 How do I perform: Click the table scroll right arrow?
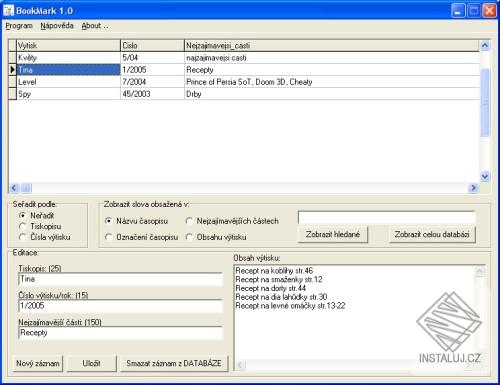coord(473,188)
